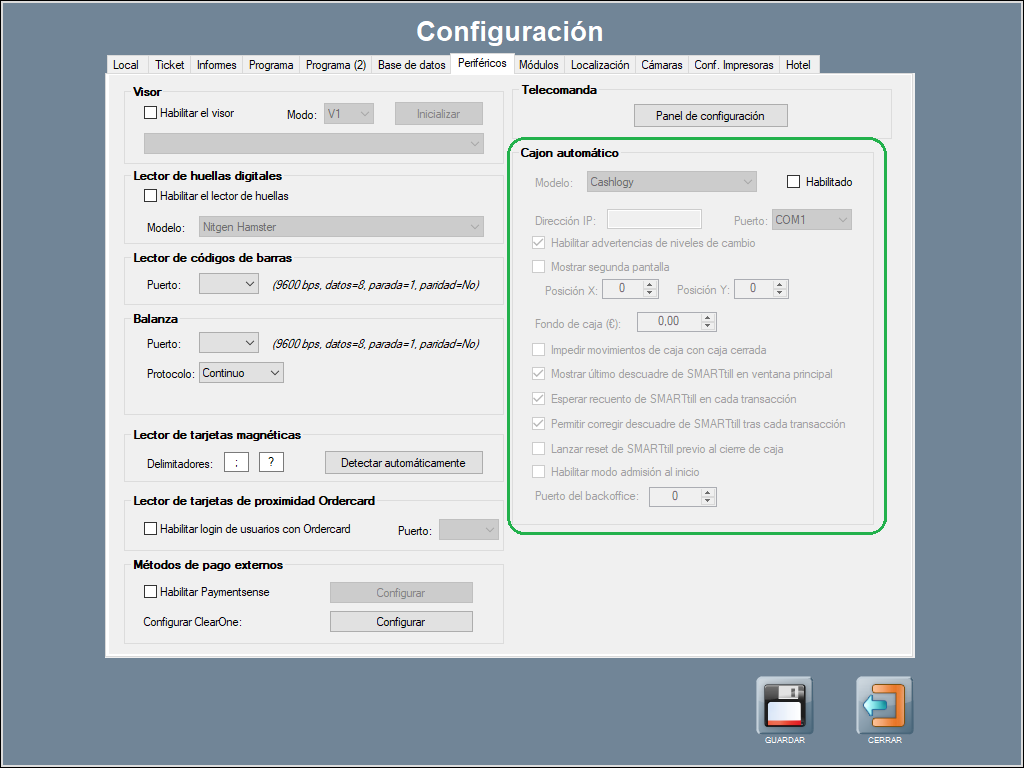Tick Habilitar login de usuarios con Ordercard

pos(152,529)
